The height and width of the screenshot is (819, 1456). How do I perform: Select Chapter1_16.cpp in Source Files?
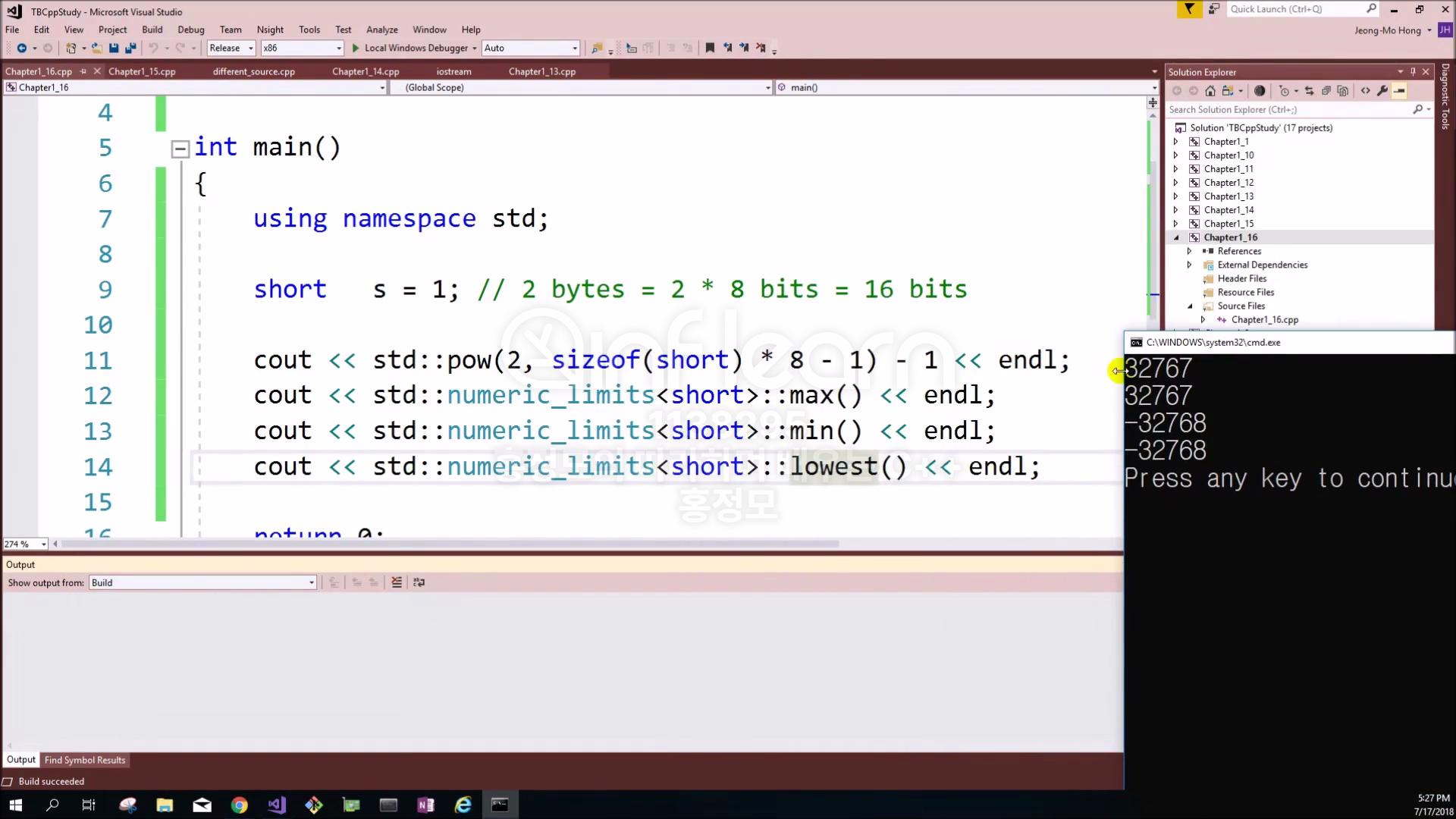tap(1264, 320)
